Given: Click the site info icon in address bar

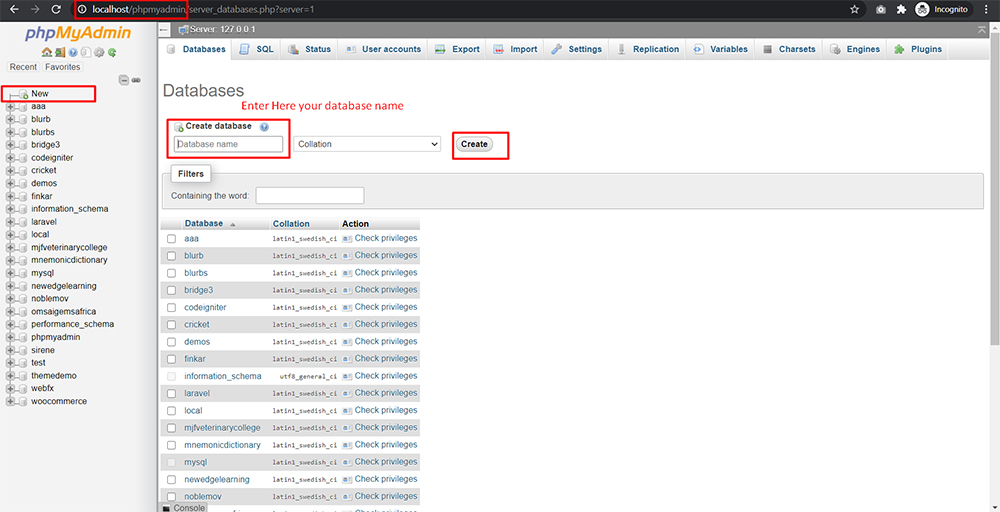Looking at the screenshot, I should (x=82, y=10).
